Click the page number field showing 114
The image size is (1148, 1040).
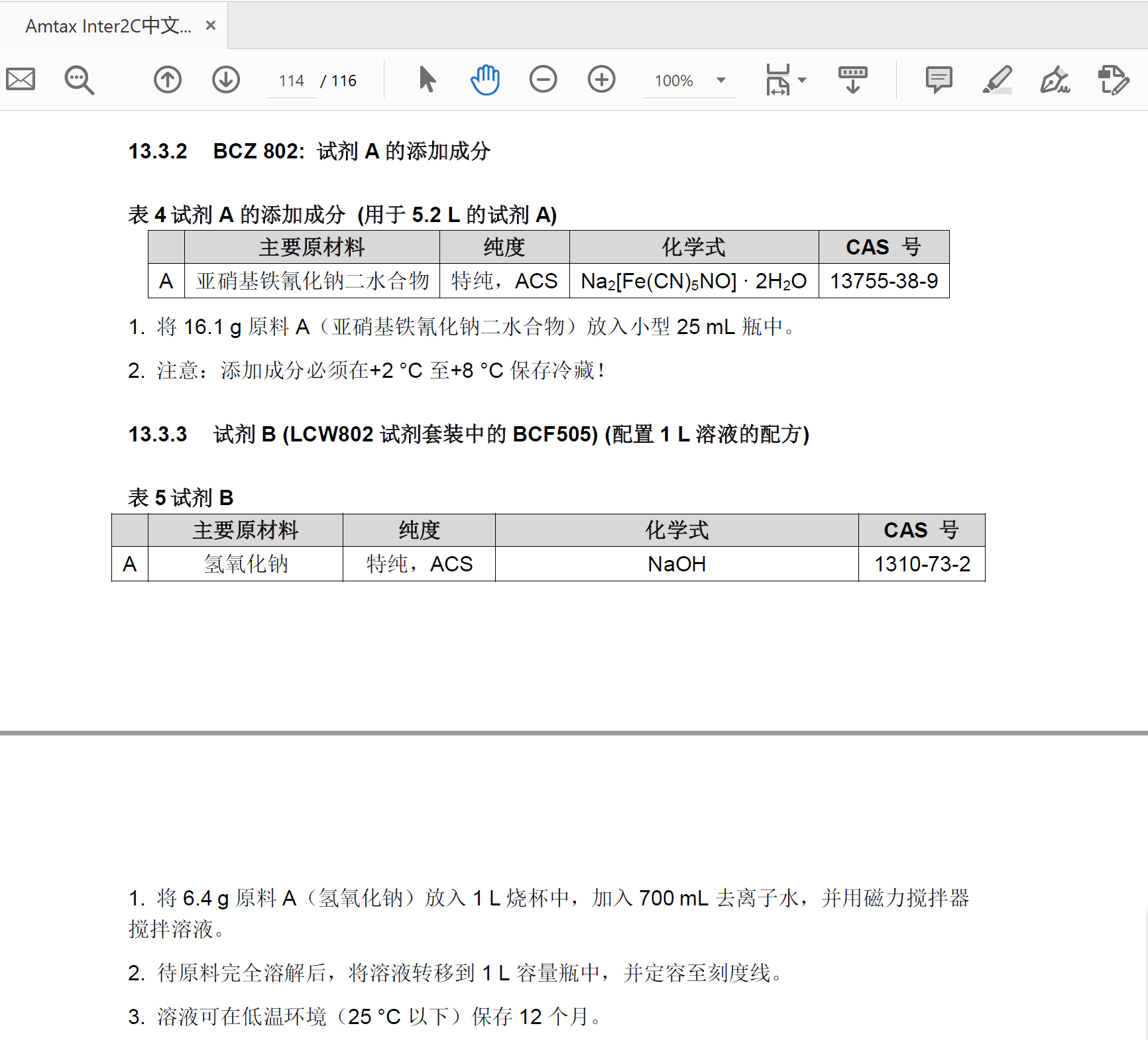point(291,80)
